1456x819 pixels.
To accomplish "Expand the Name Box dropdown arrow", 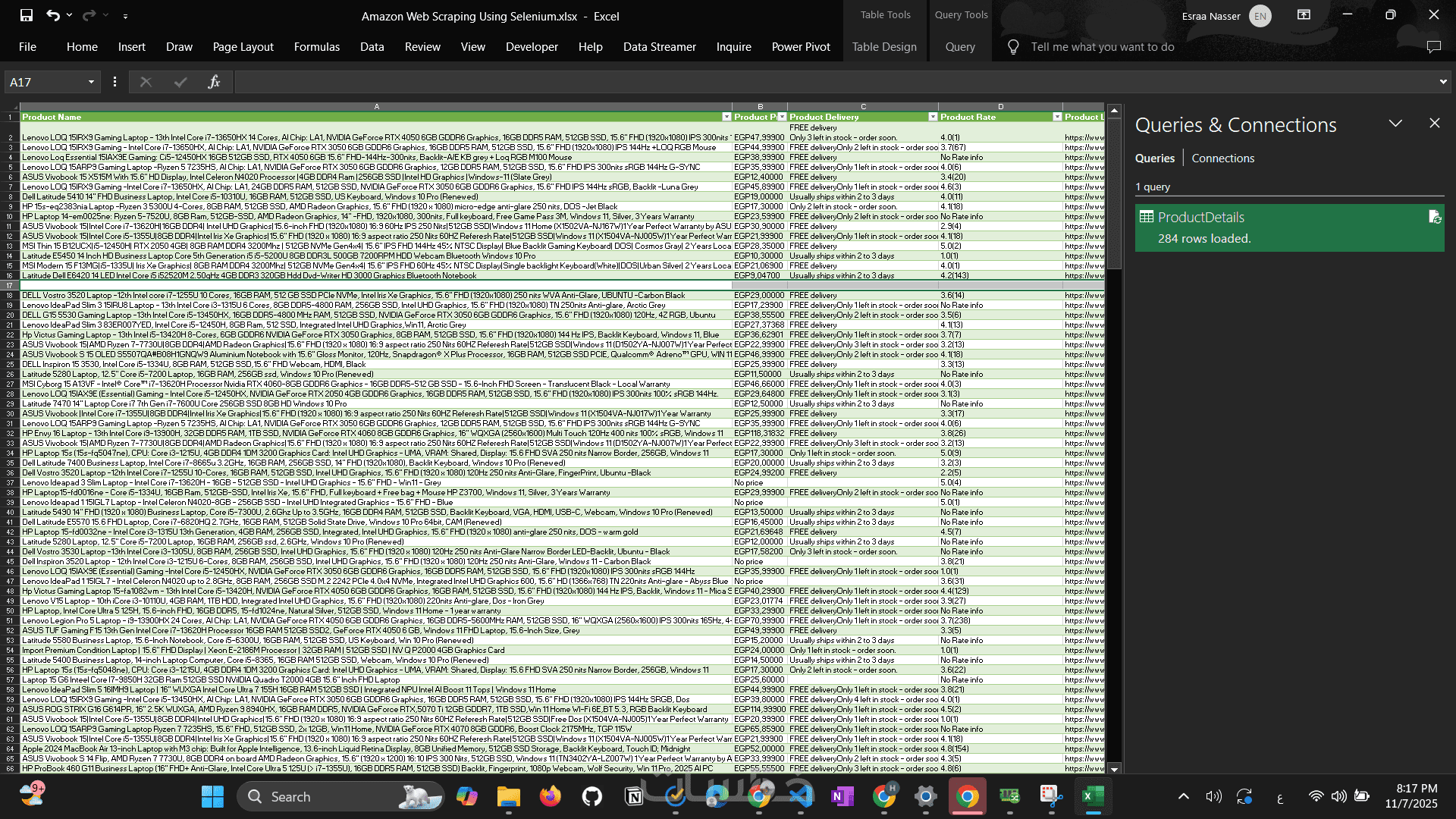I will click(x=91, y=82).
